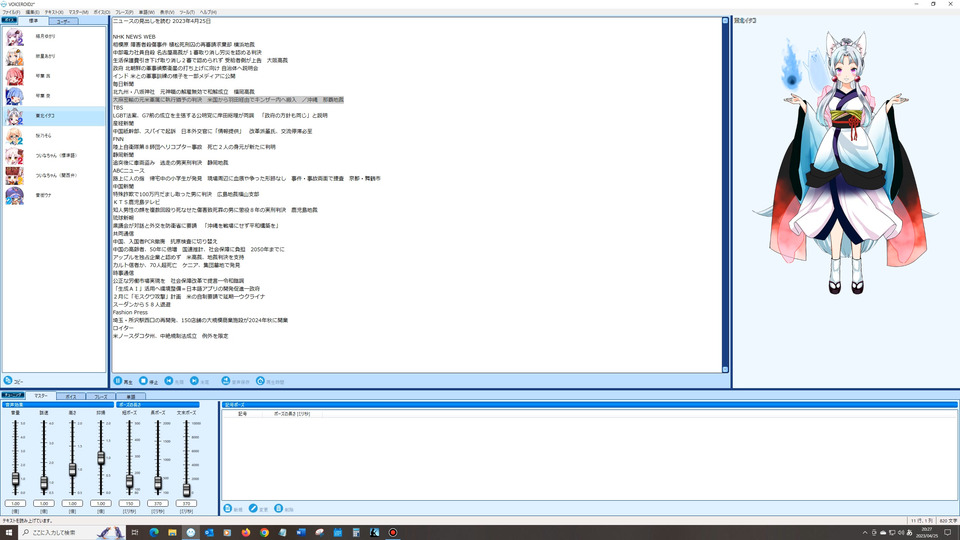Click the 音量 volume slider handle

pos(15,479)
